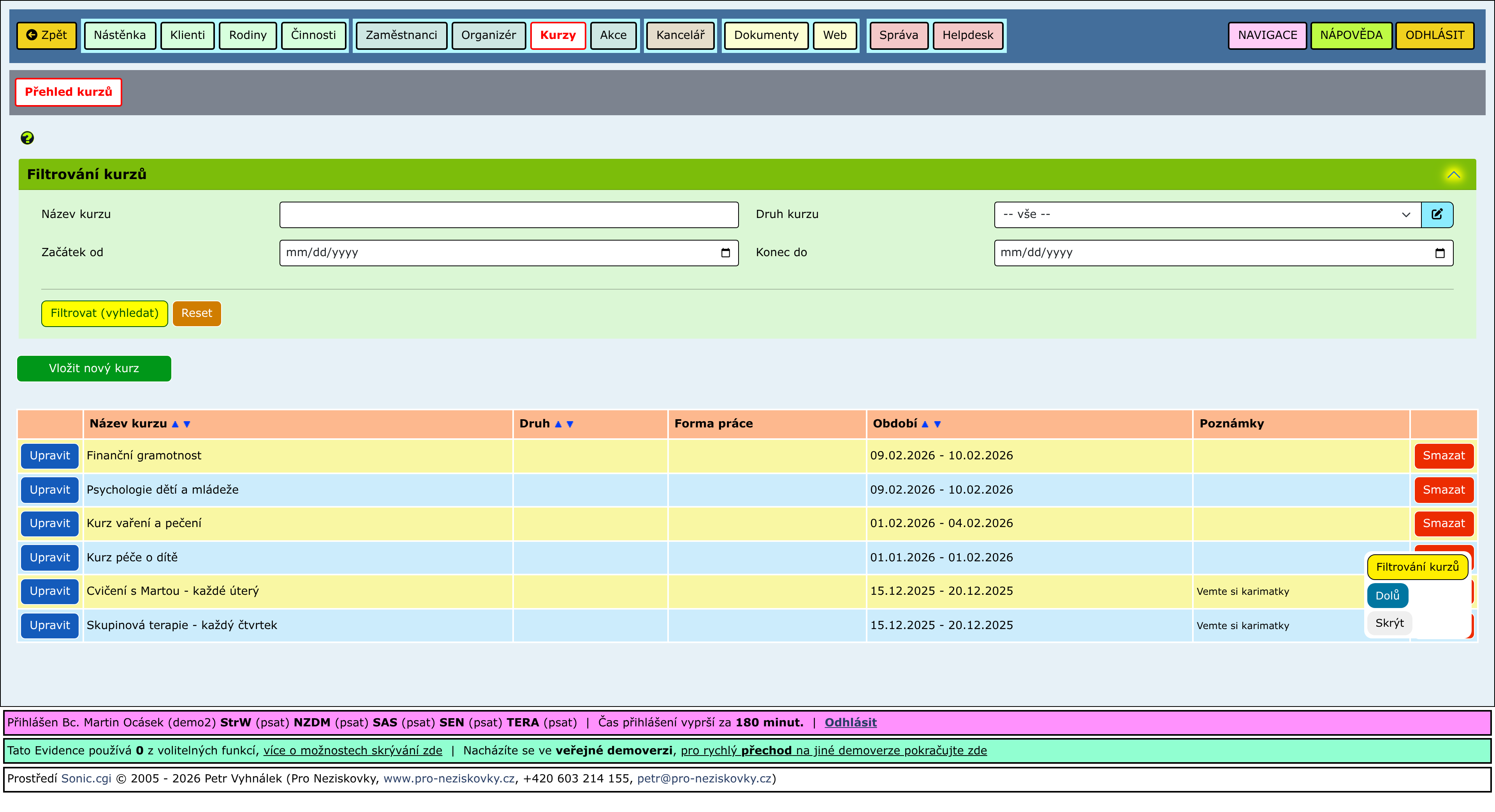Click the green help question mark icon
The image size is (1495, 812).
[x=27, y=137]
